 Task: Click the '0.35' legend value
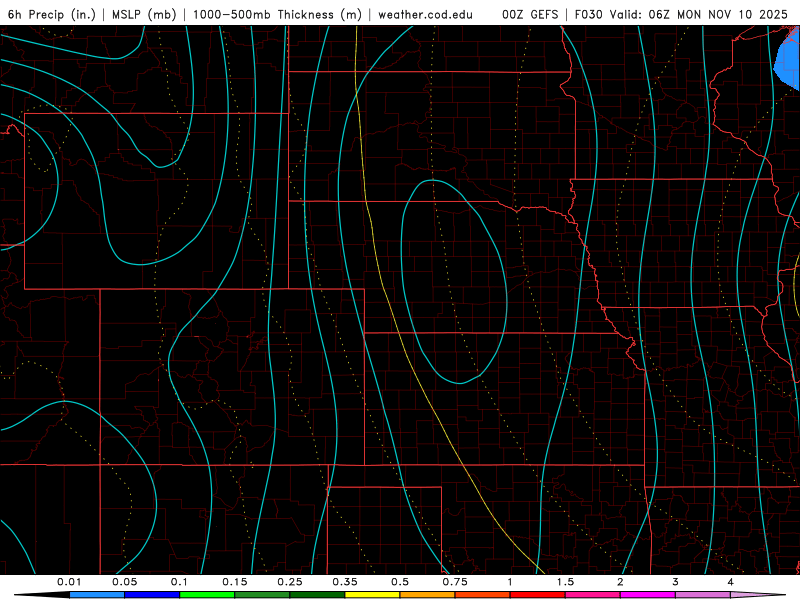click(345, 582)
